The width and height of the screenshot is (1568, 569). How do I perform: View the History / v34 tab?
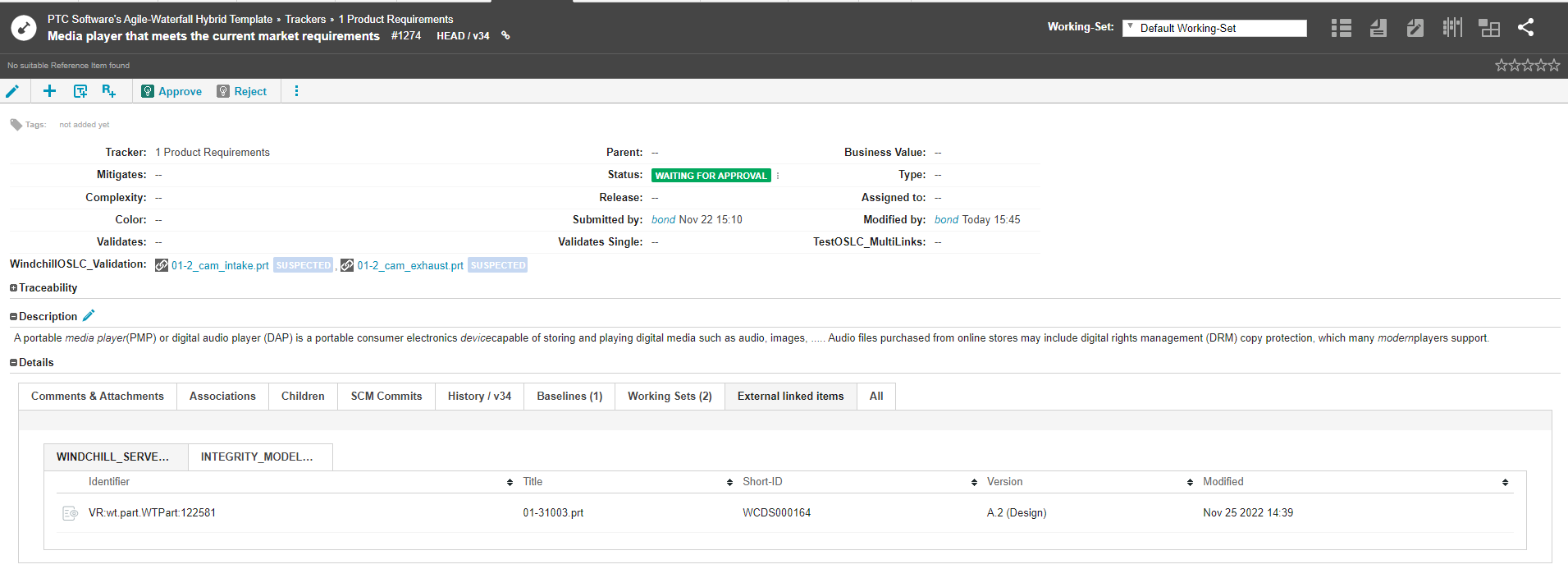coord(479,397)
